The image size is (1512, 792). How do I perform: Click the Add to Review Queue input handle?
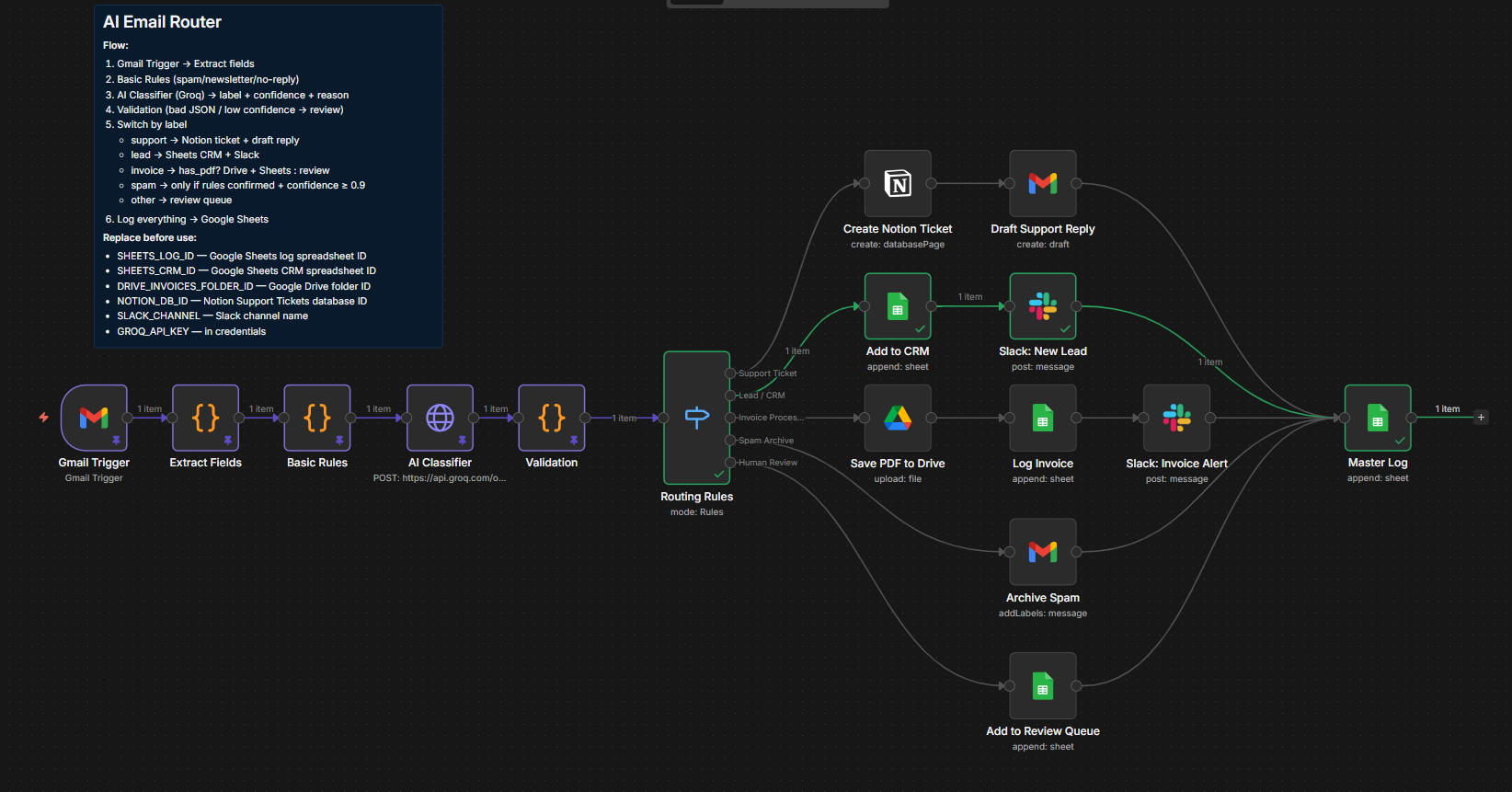(1010, 686)
